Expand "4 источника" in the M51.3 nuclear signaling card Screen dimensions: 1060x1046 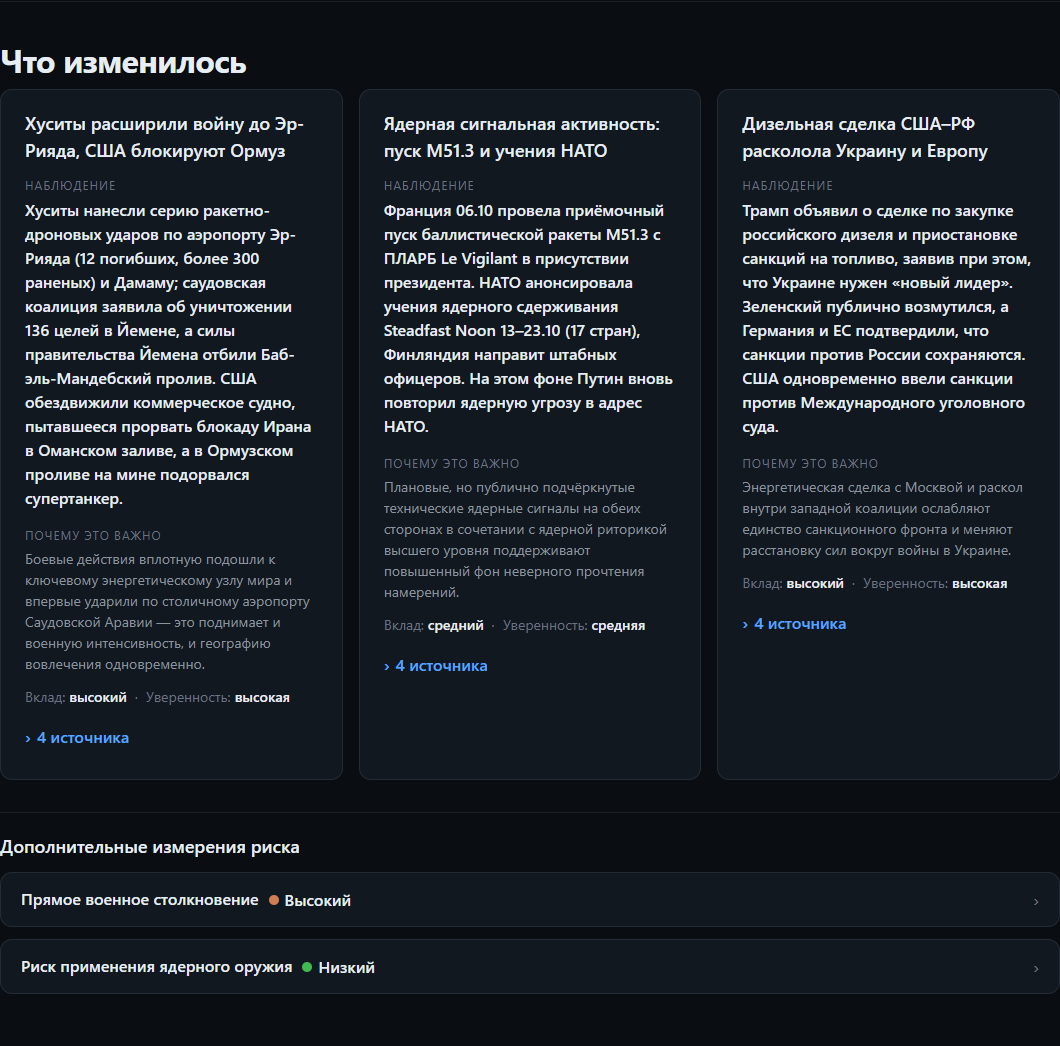[435, 666]
